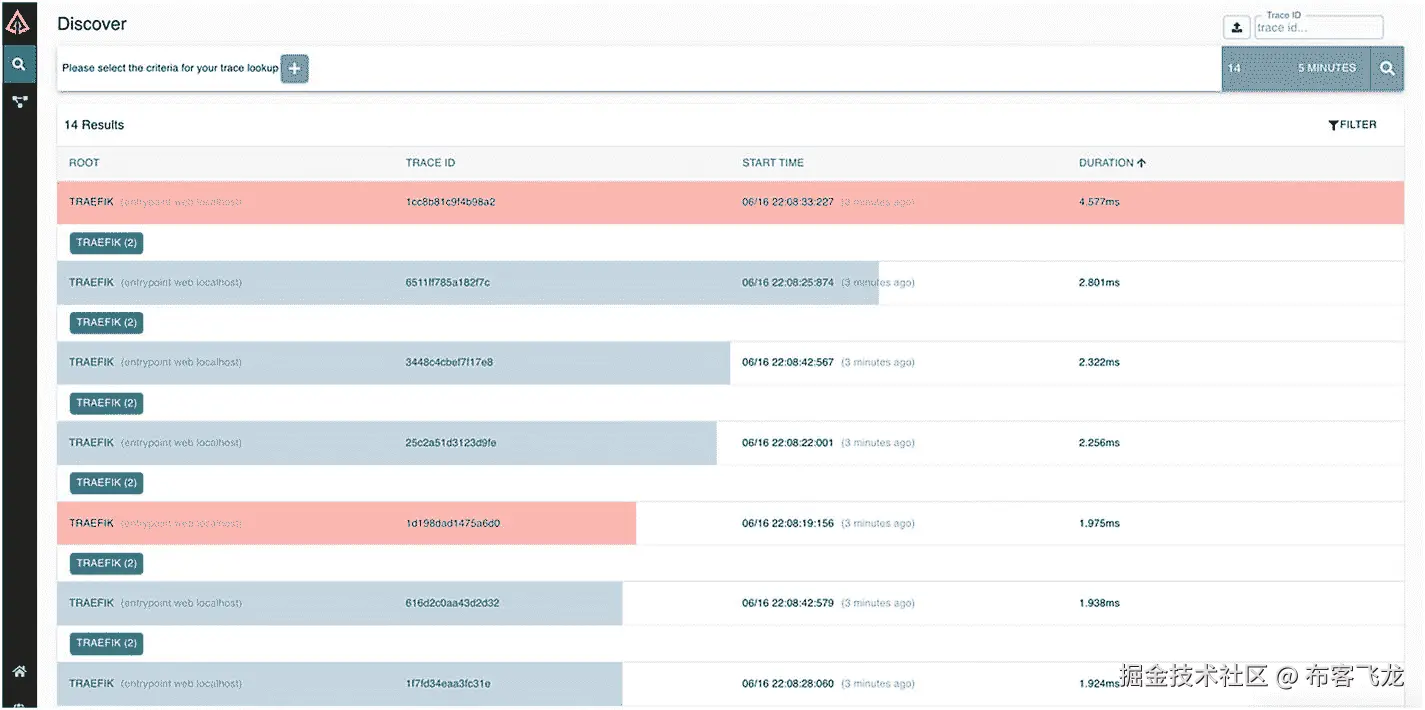
Task: Click the Discover page heading
Action: 92,23
